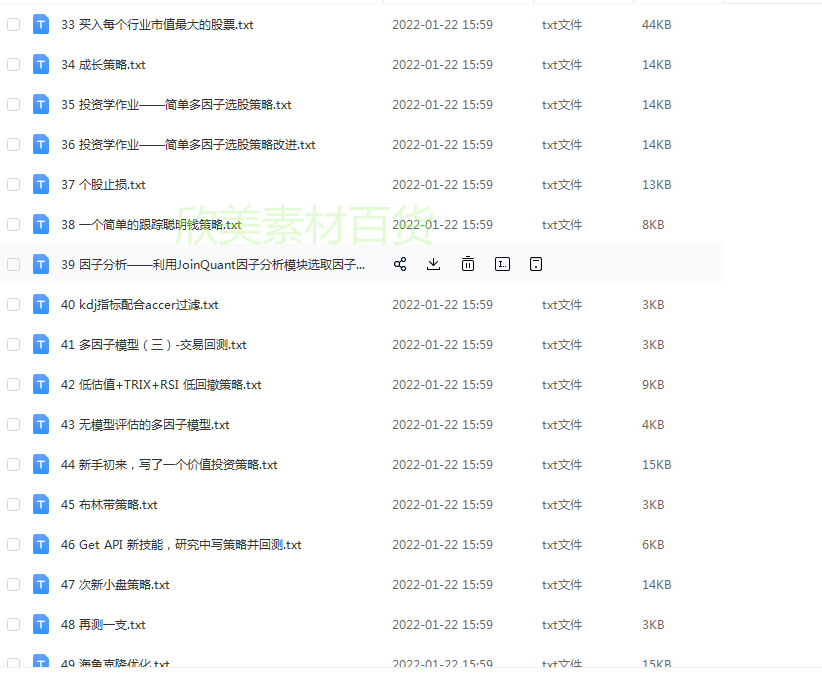The image size is (822, 686).
Task: Click the 13KB size of file 37
Action: [x=656, y=184]
